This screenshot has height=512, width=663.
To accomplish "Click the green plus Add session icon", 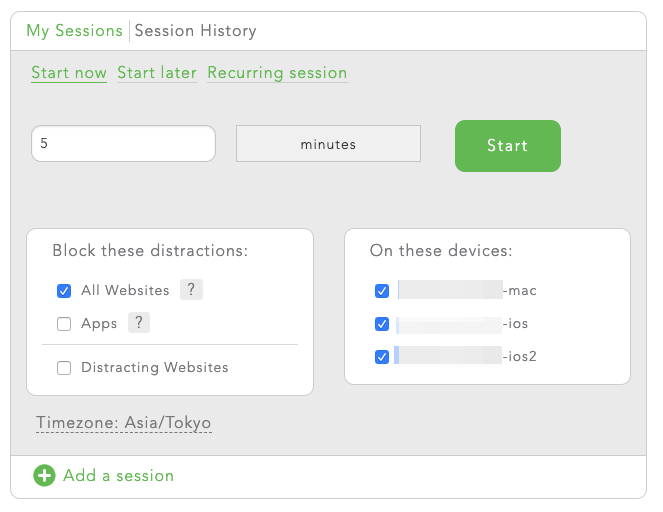I will 44,476.
